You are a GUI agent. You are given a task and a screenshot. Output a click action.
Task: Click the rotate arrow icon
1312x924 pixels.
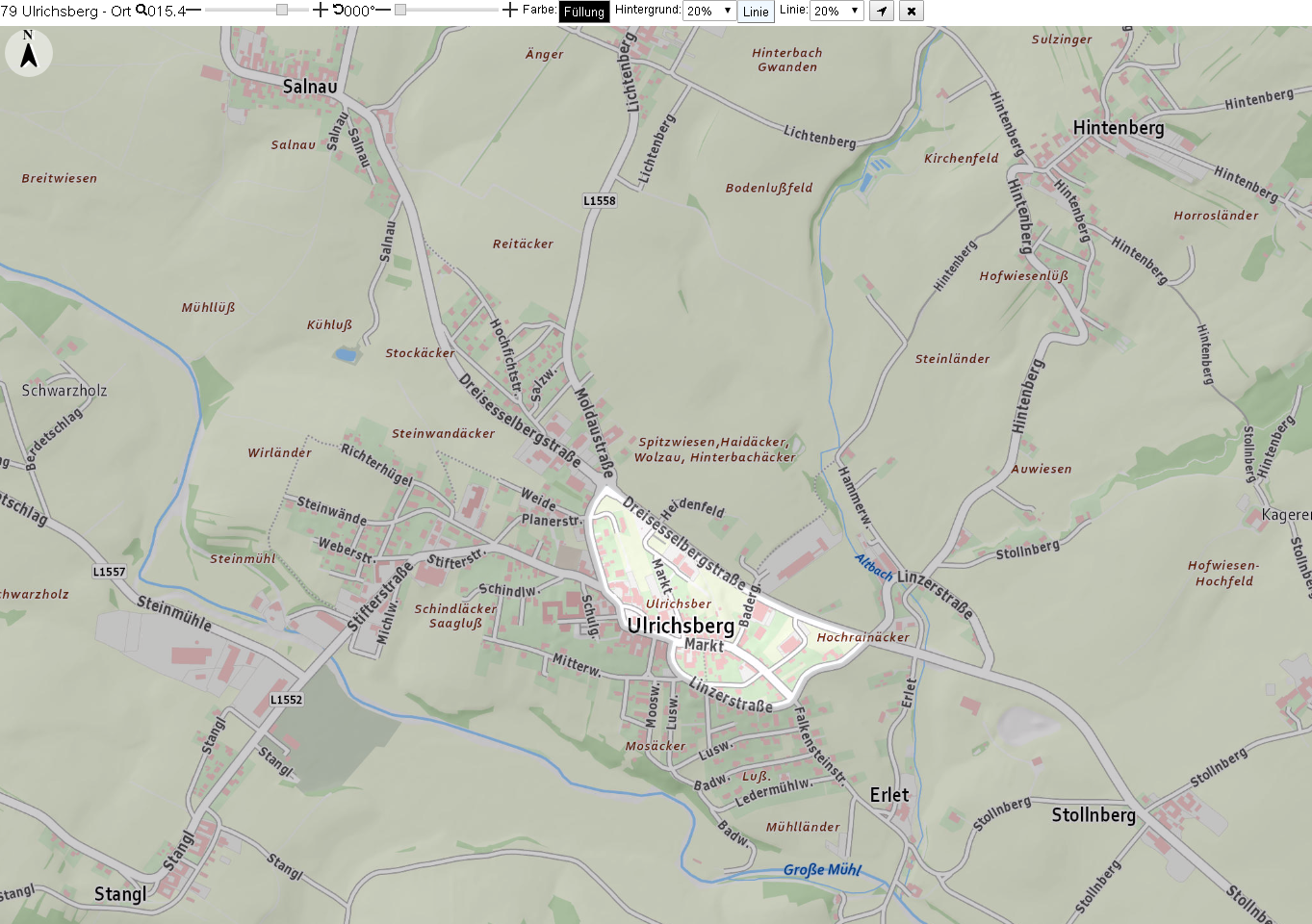339,11
